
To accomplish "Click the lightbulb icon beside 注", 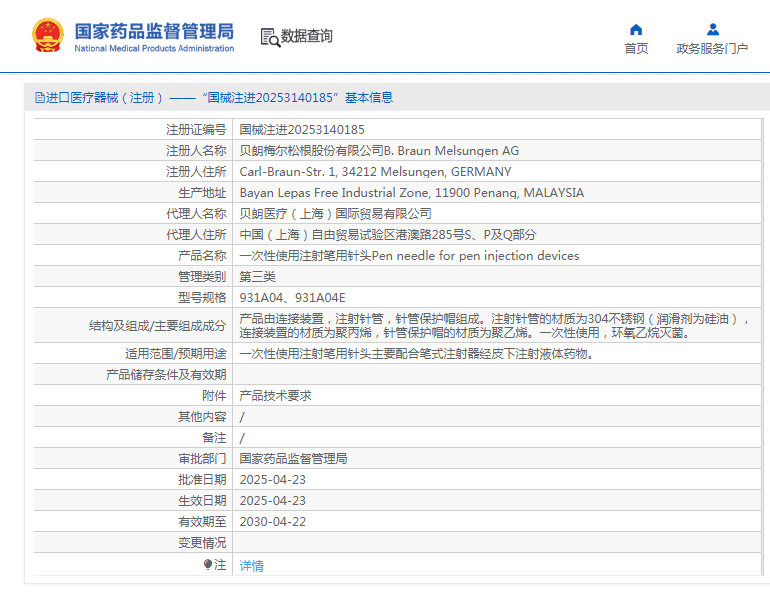I will (x=208, y=565).
